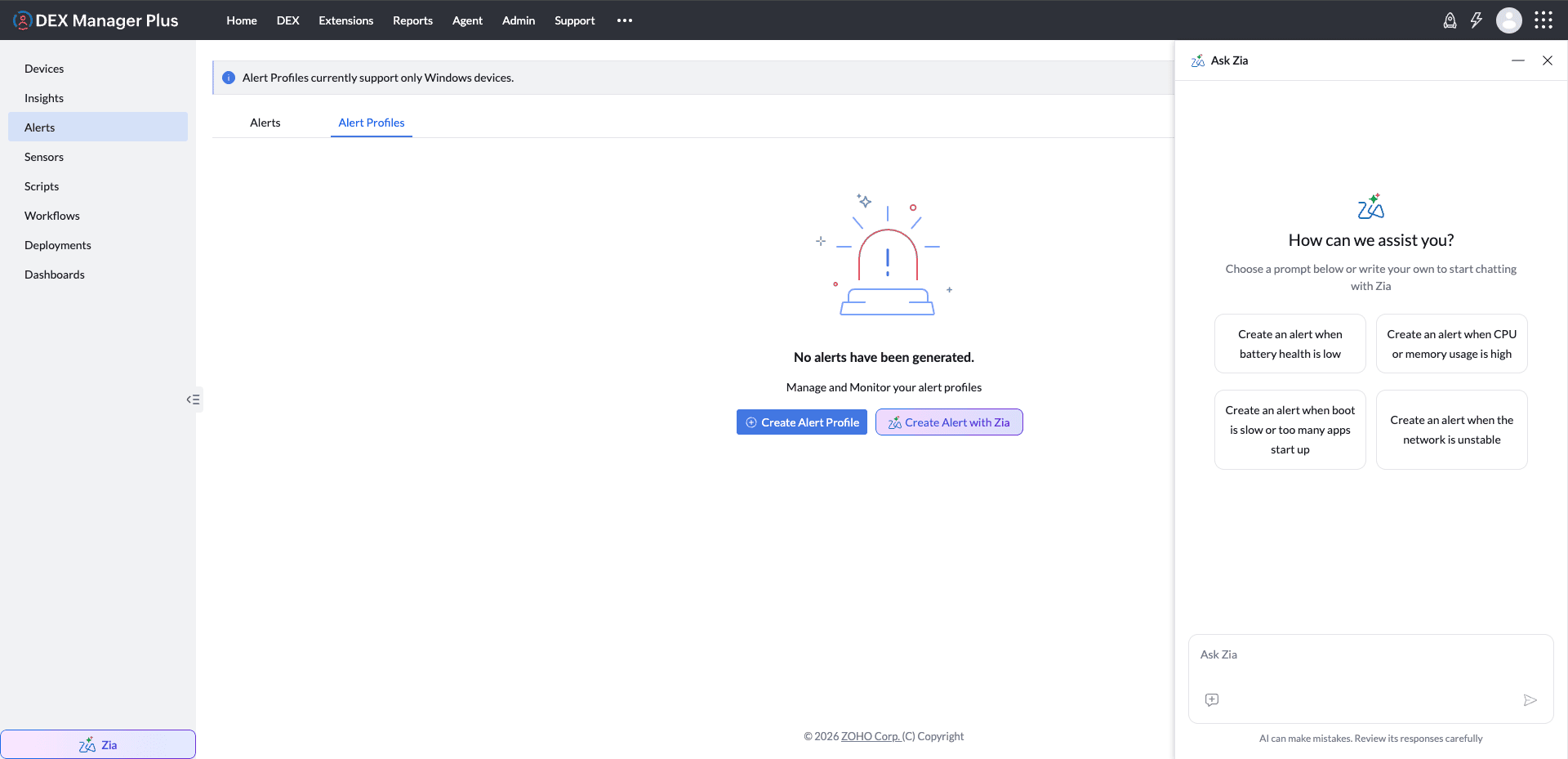1568x759 pixels.
Task: Collapse the left sidebar using the toggle icon
Action: click(x=193, y=400)
